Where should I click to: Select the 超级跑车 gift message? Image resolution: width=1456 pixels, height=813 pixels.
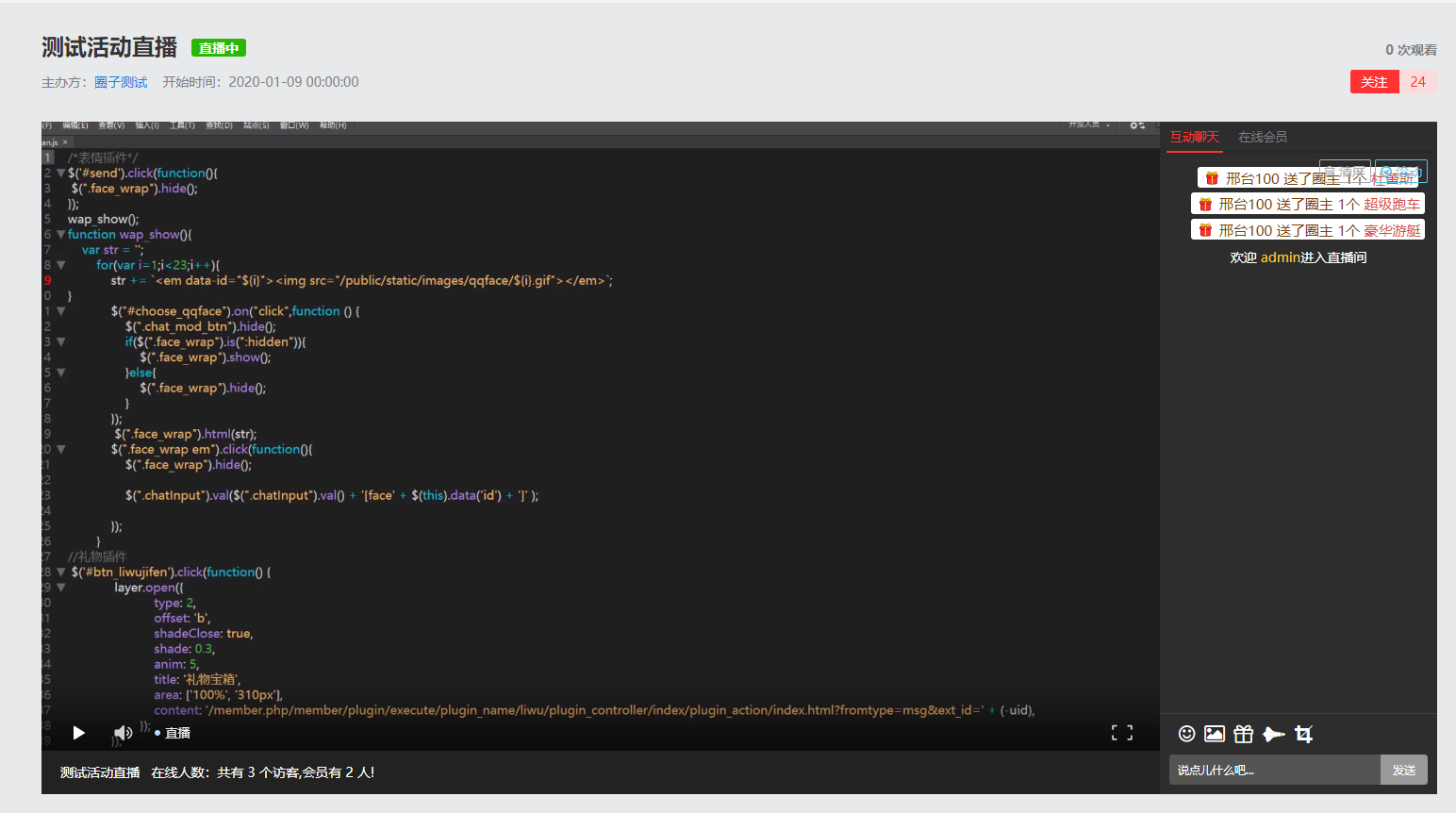point(1307,204)
